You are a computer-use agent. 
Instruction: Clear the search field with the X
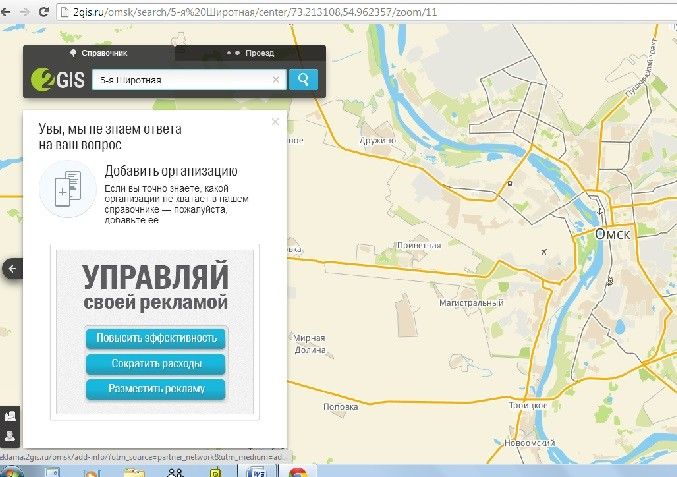(x=277, y=80)
